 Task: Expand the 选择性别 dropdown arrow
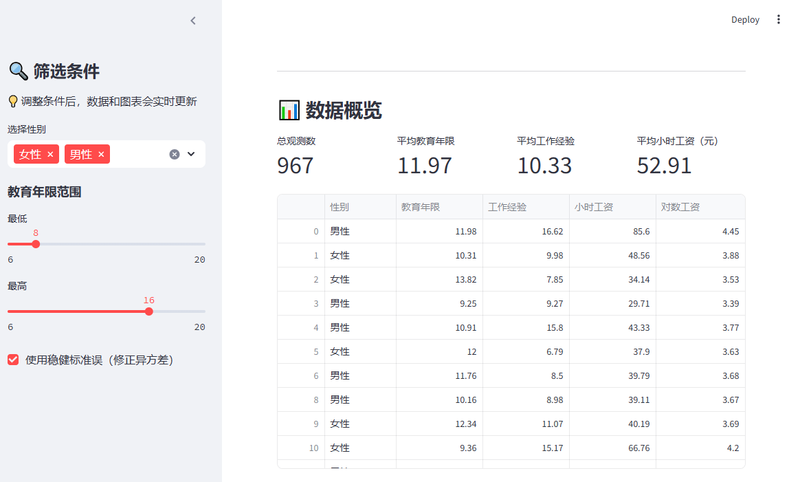point(191,154)
